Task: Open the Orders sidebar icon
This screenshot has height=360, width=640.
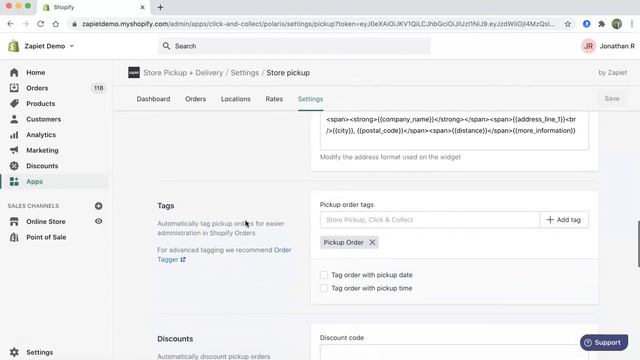Action: tap(14, 88)
